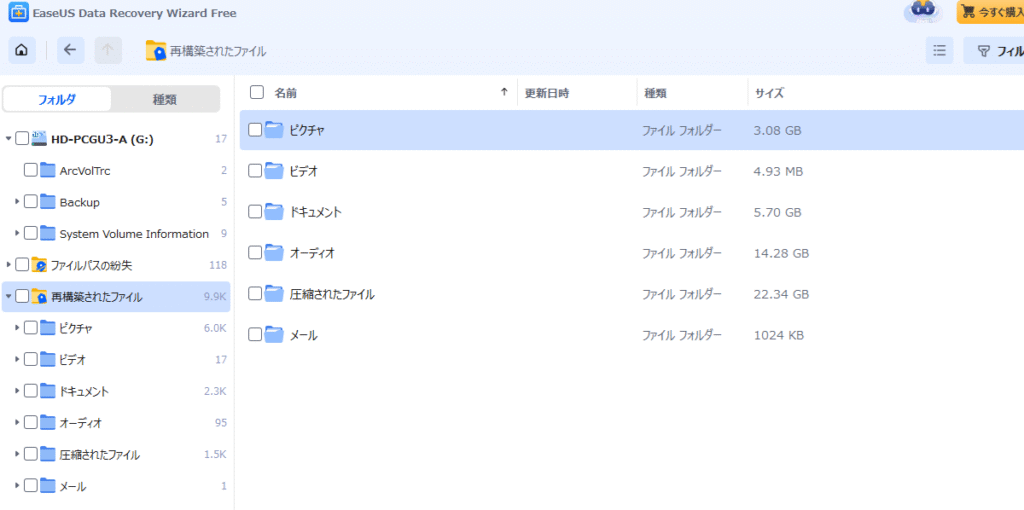
Task: Switch to the 種類 tab
Action: pyautogui.click(x=165, y=99)
